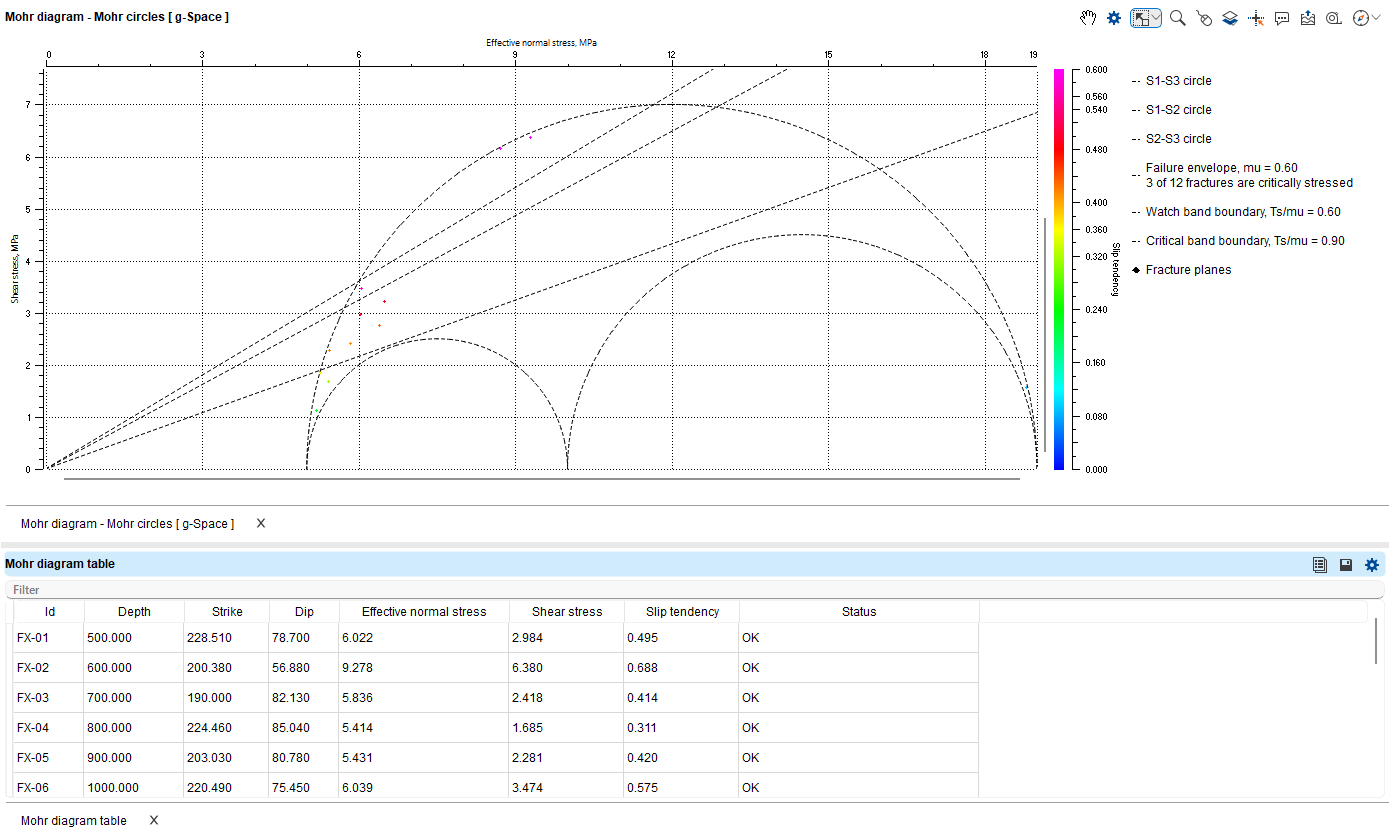1390x840 pixels.
Task: Open the selection tool dropdown arrow
Action: pos(1156,18)
